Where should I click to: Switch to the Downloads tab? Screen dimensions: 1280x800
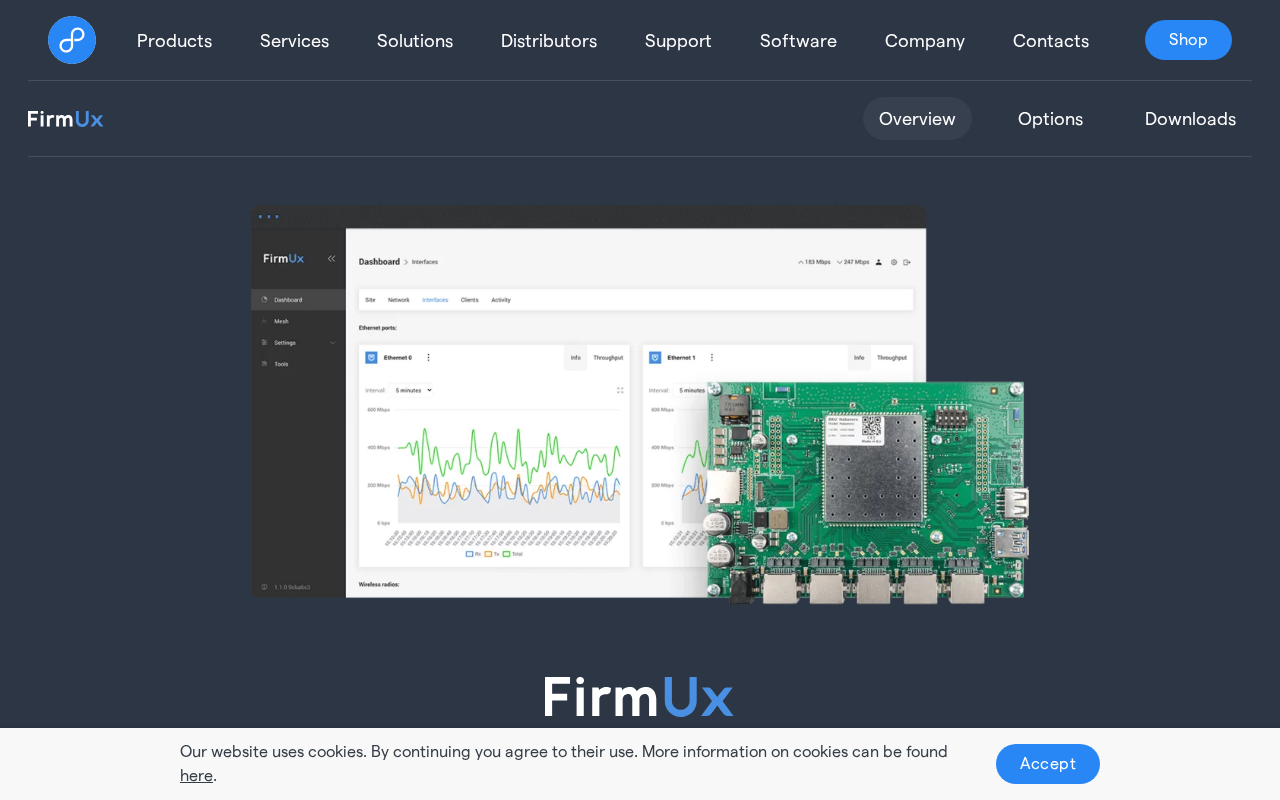[x=1190, y=119]
